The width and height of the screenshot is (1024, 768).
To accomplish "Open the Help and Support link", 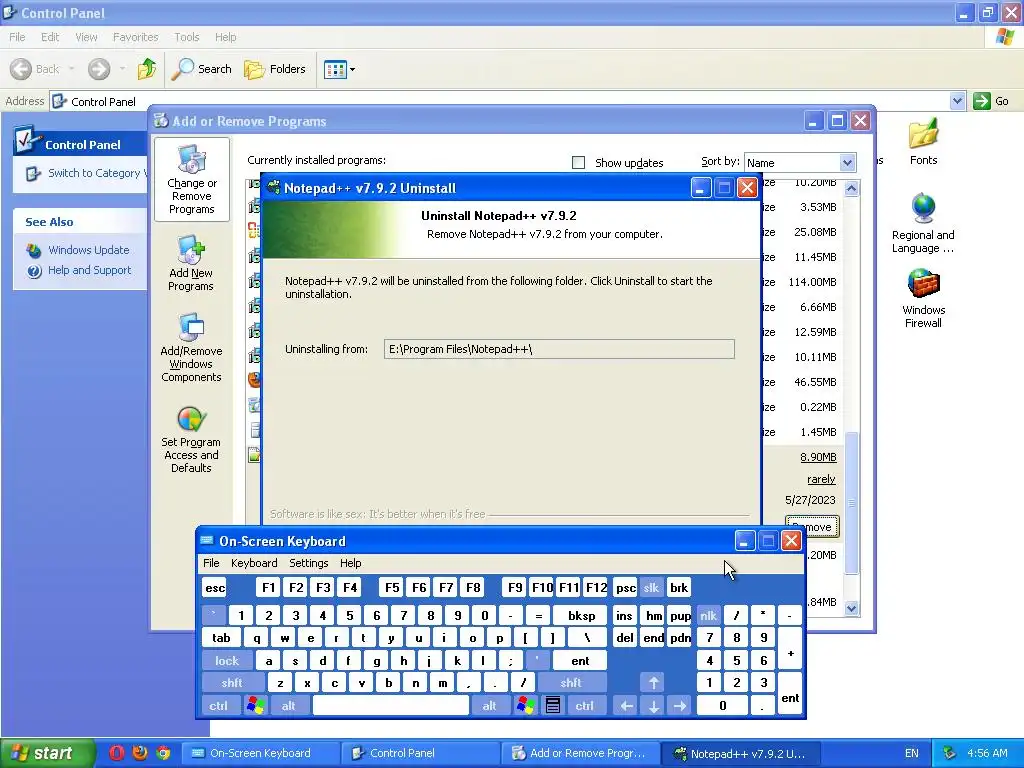I will [x=79, y=270].
